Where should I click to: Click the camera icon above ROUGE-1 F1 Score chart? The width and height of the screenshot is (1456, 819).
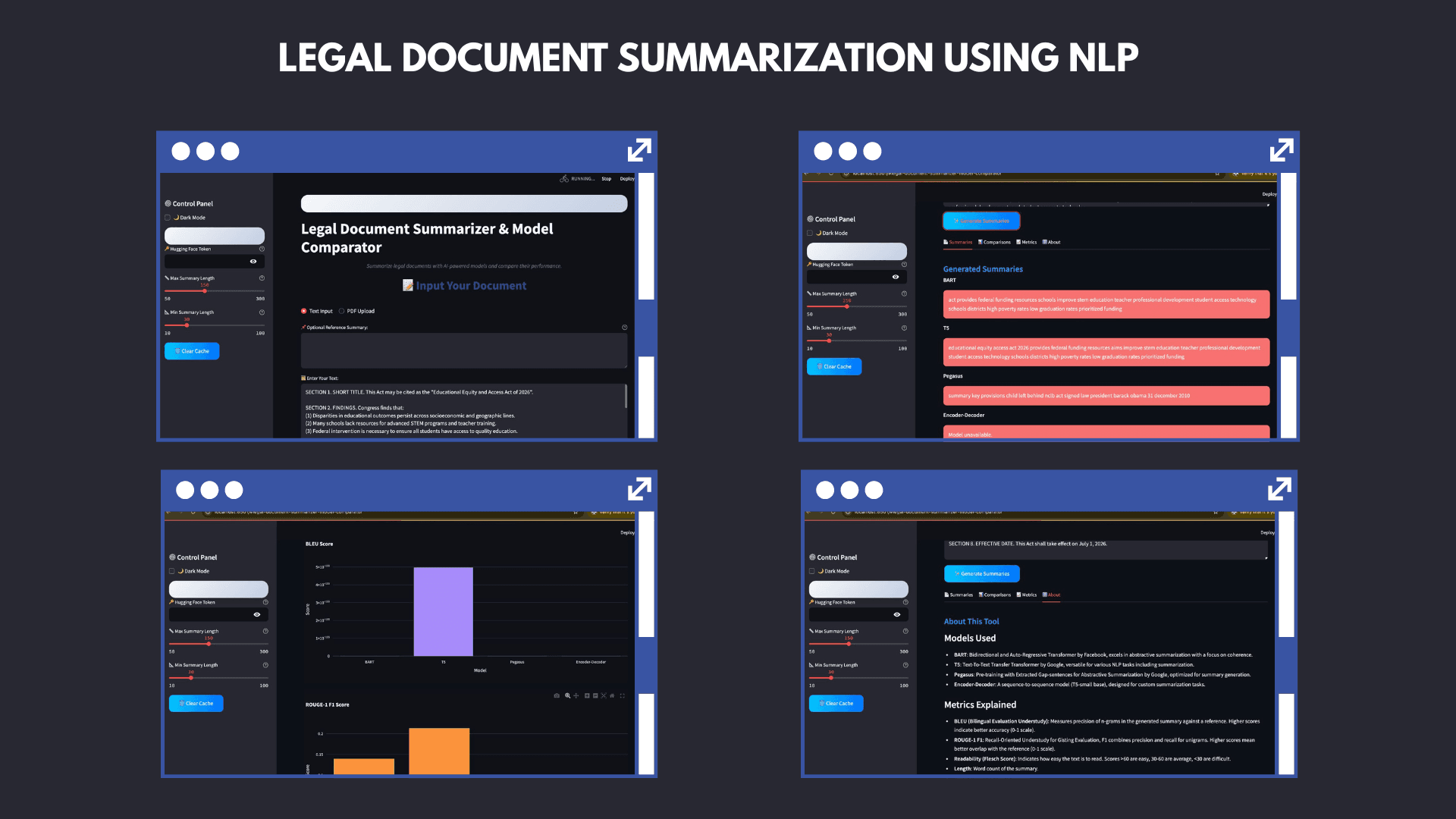click(x=557, y=695)
